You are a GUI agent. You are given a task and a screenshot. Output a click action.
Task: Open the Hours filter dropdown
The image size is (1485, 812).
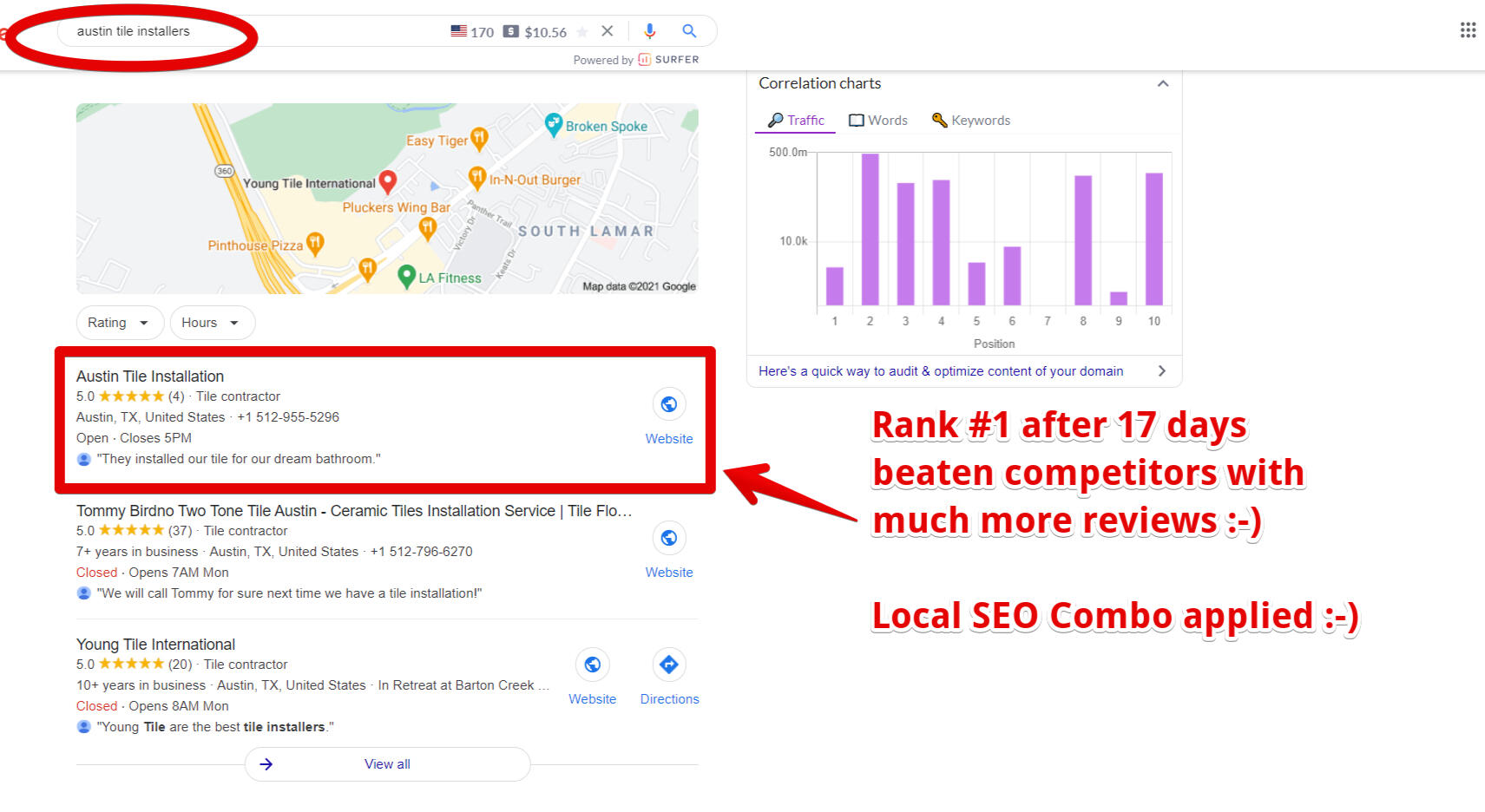click(x=212, y=323)
